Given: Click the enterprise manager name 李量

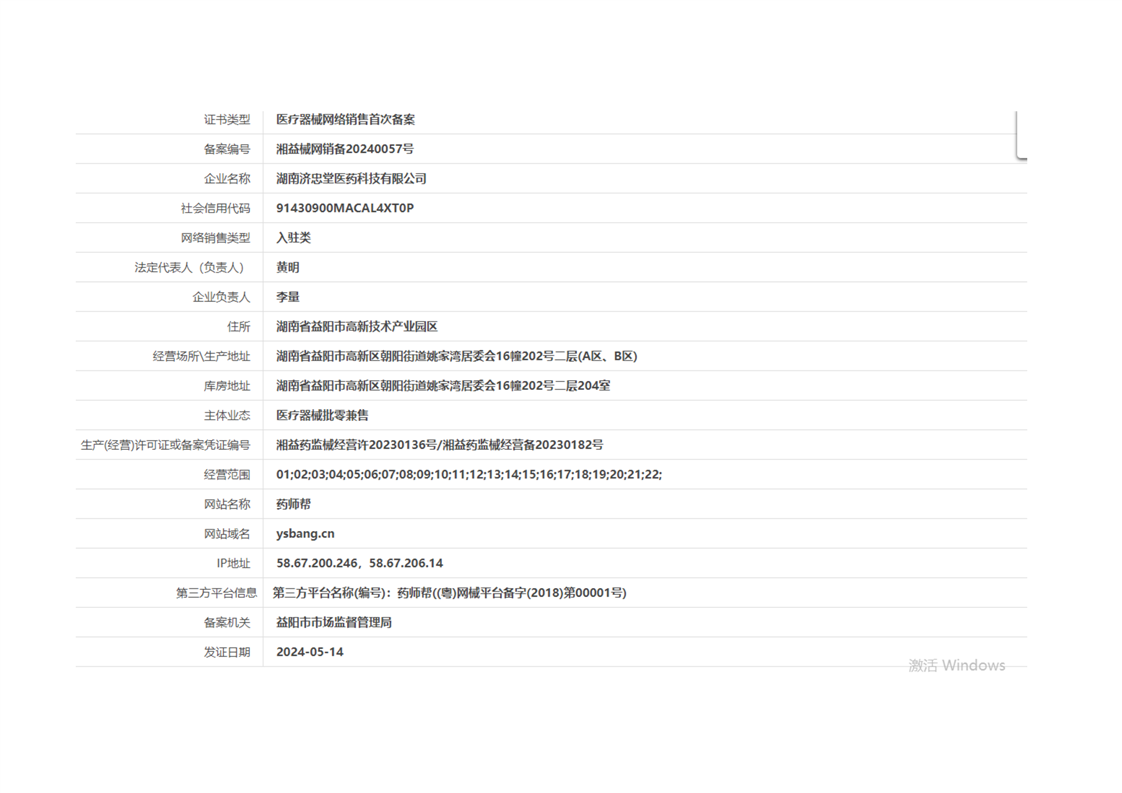Looking at the screenshot, I should click(287, 297).
